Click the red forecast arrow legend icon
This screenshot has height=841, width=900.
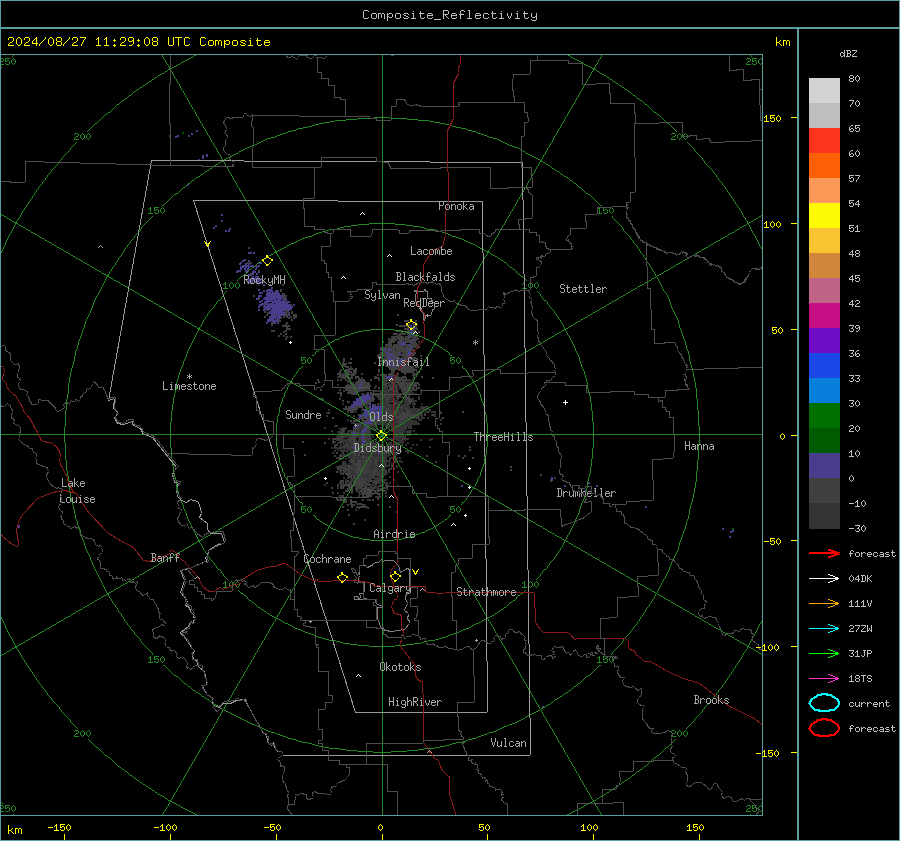[x=824, y=553]
